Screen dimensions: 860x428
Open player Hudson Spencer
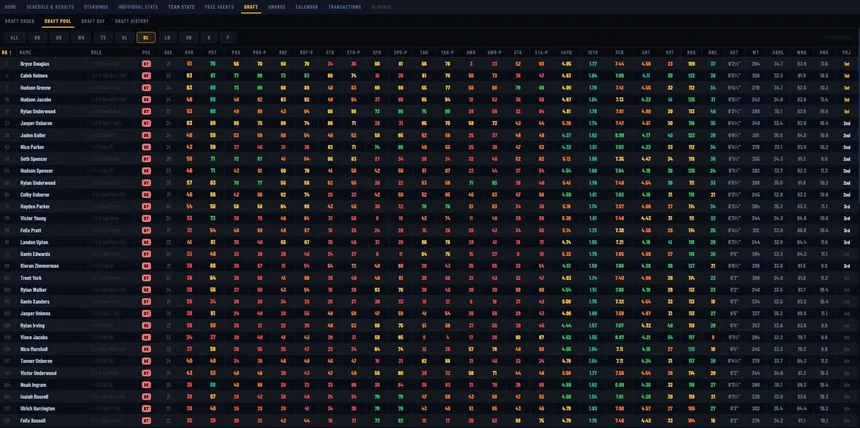pos(36,171)
